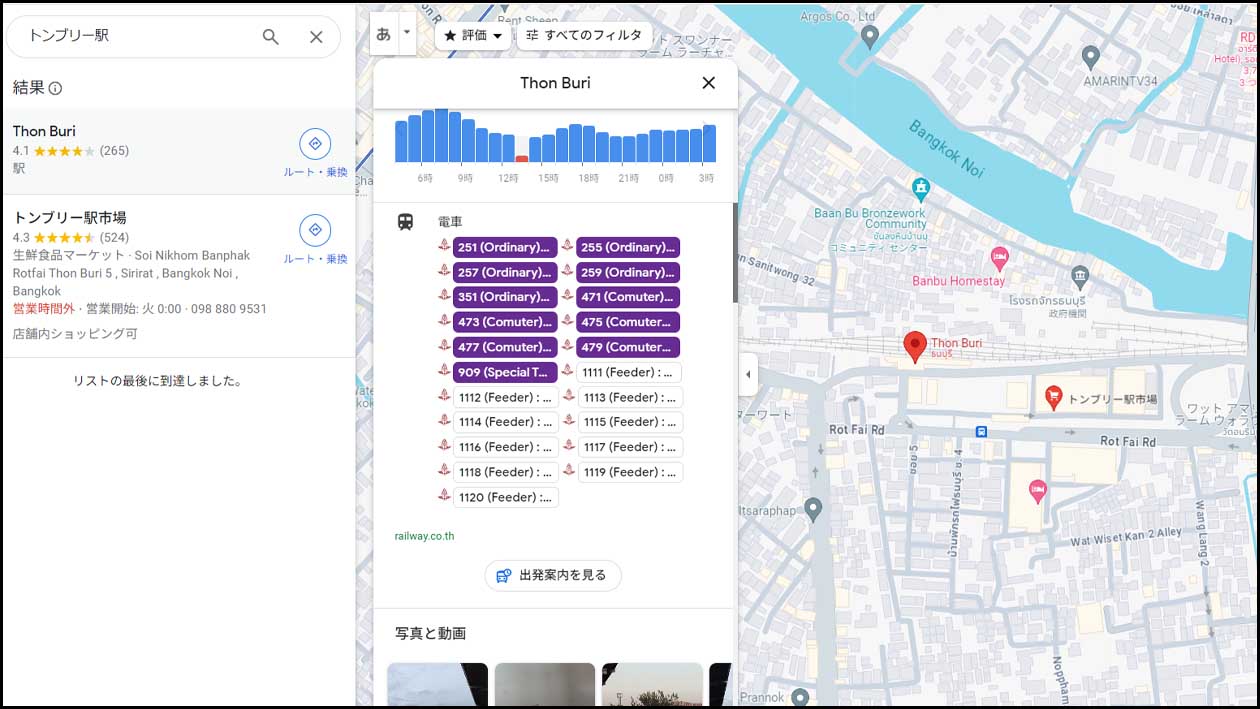Click phone number 098 880 9531

pyautogui.click(x=229, y=309)
